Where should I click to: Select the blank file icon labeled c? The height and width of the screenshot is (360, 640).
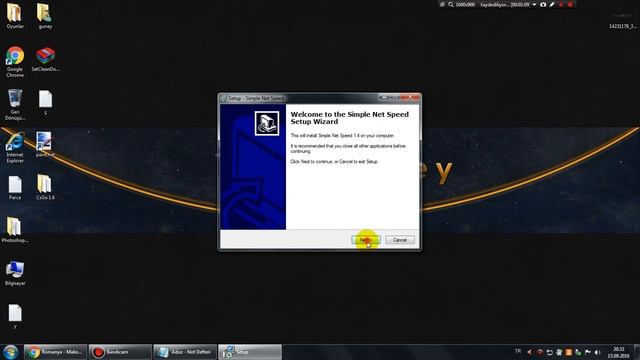[45, 102]
